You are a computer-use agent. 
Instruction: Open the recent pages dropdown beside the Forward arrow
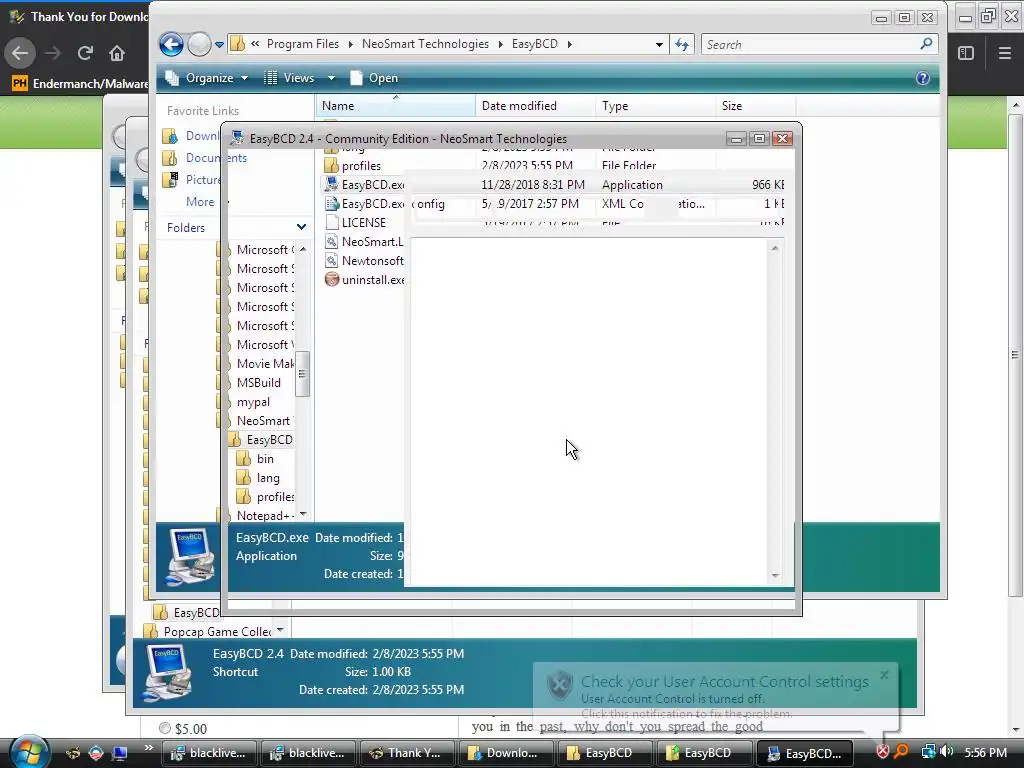coord(219,44)
